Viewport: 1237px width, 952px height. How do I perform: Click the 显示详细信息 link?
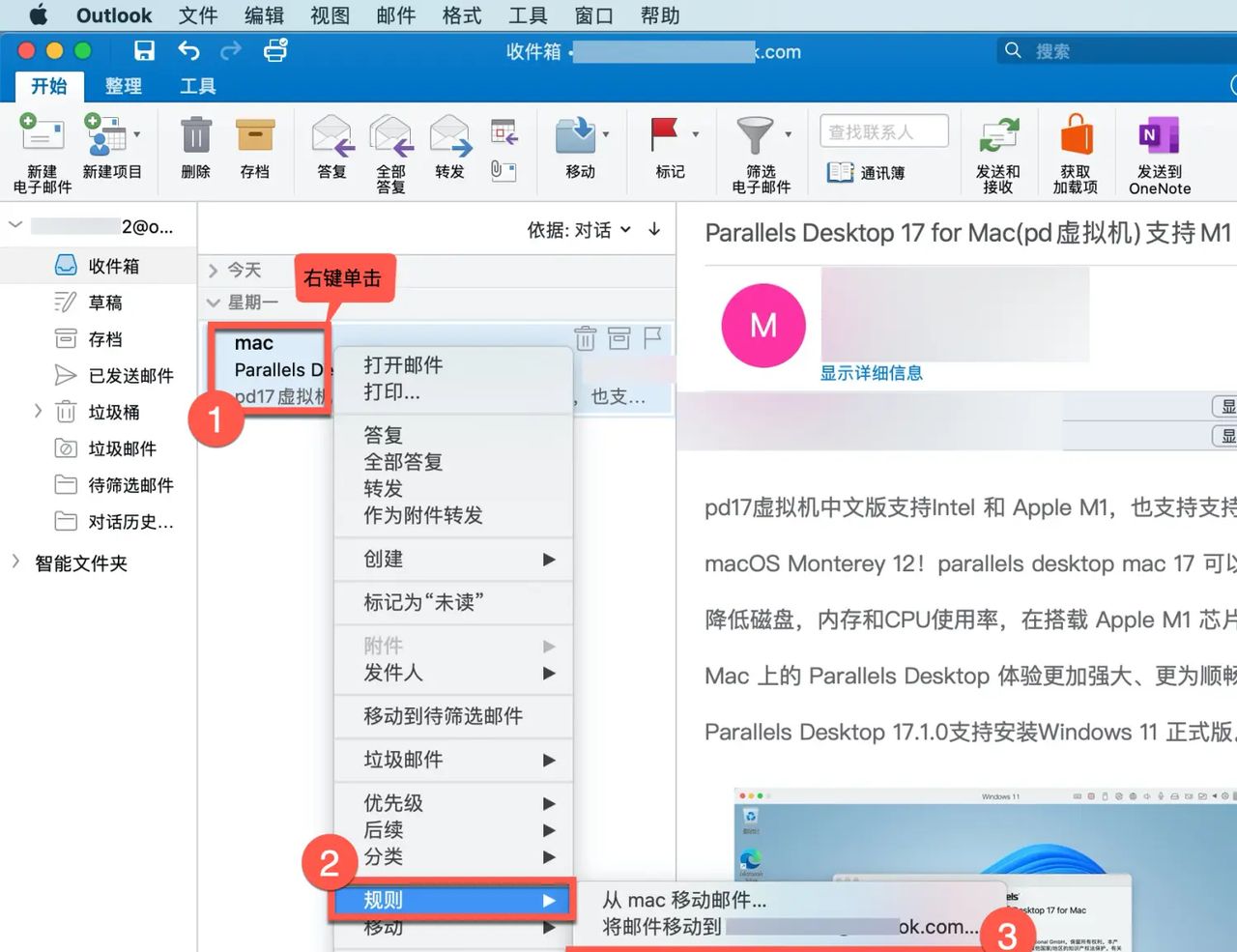[872, 373]
